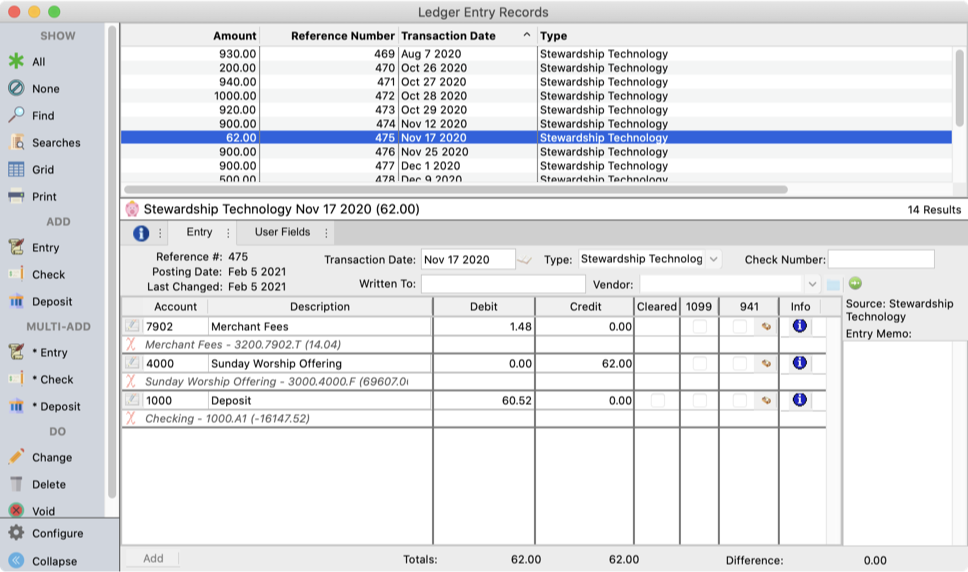The image size is (968, 572).
Task: Click the Written To input field
Action: [503, 284]
